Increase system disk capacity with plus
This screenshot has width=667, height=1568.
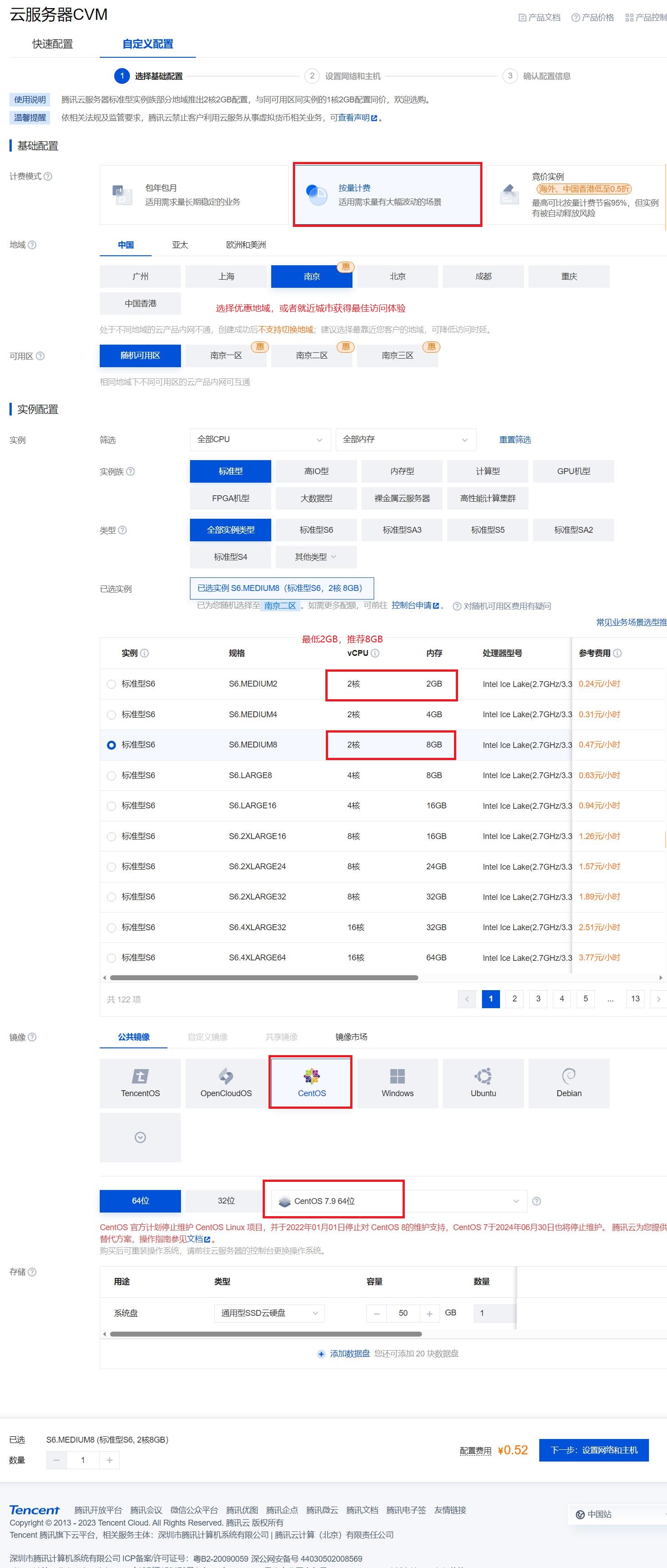tap(430, 1314)
